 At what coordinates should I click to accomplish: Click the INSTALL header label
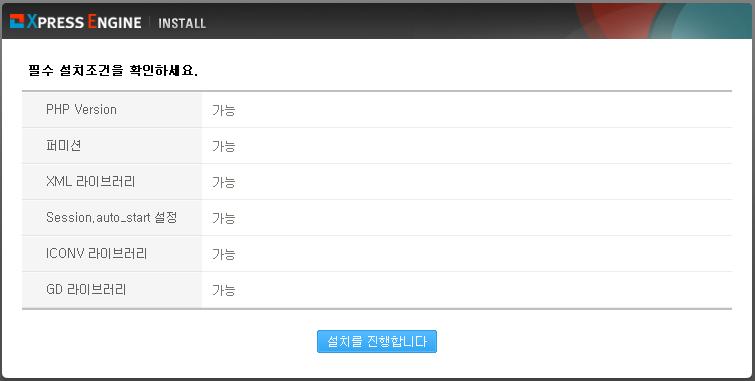(x=182, y=23)
